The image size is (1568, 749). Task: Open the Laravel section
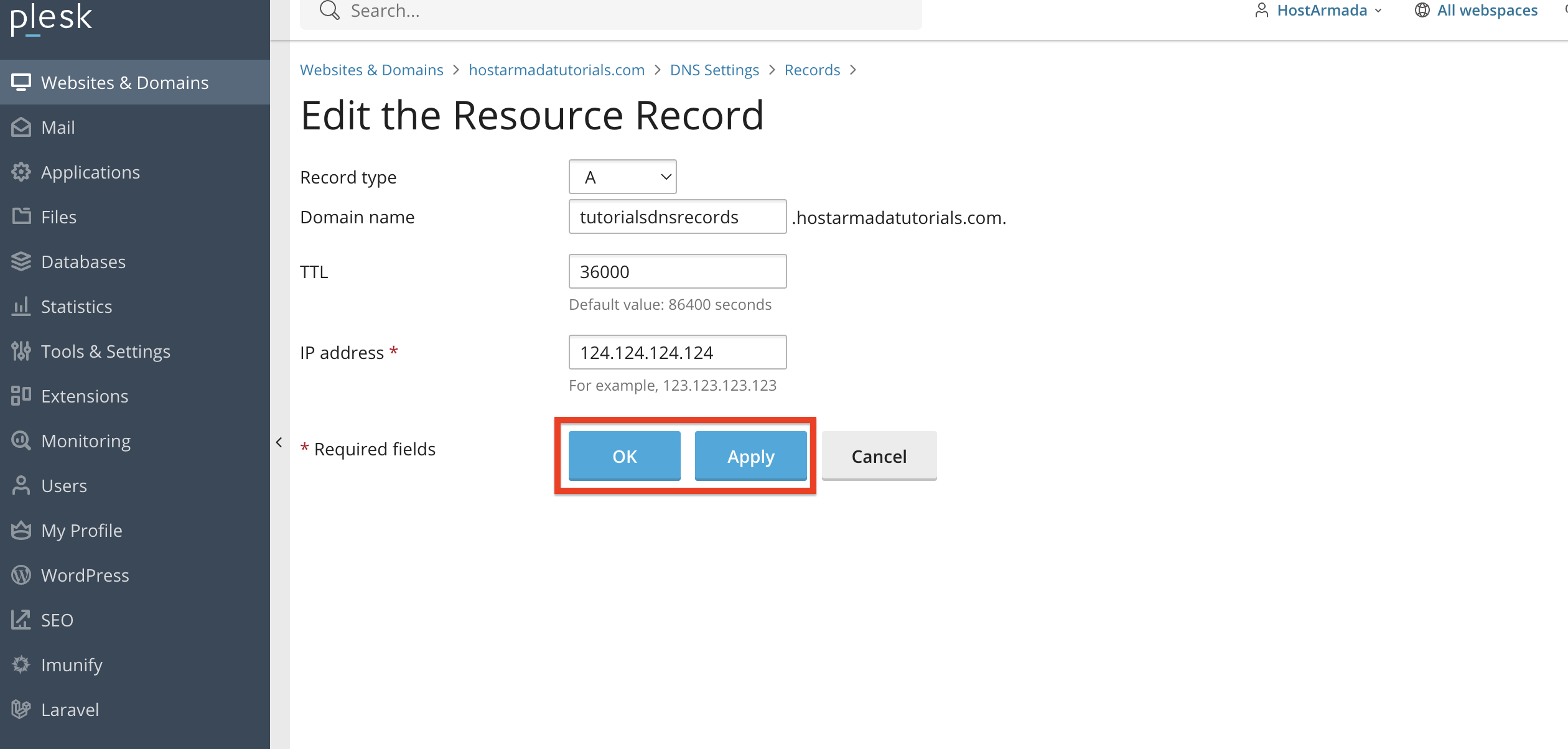(70, 709)
